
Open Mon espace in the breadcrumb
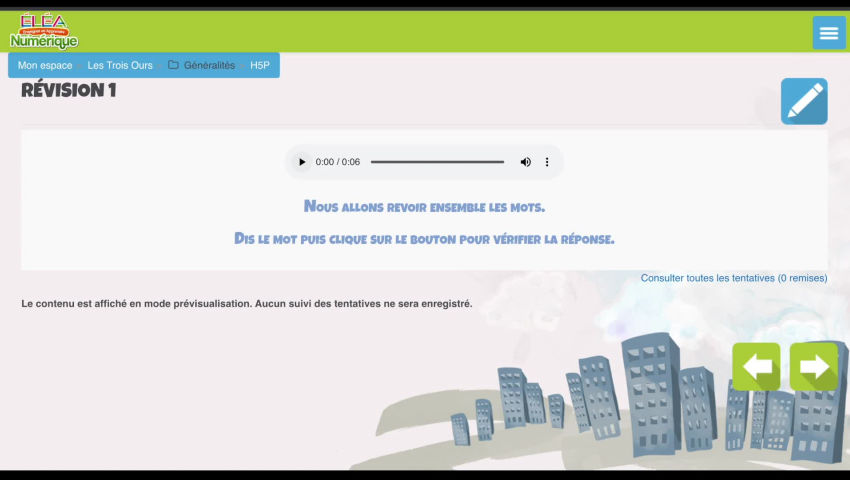tap(45, 65)
